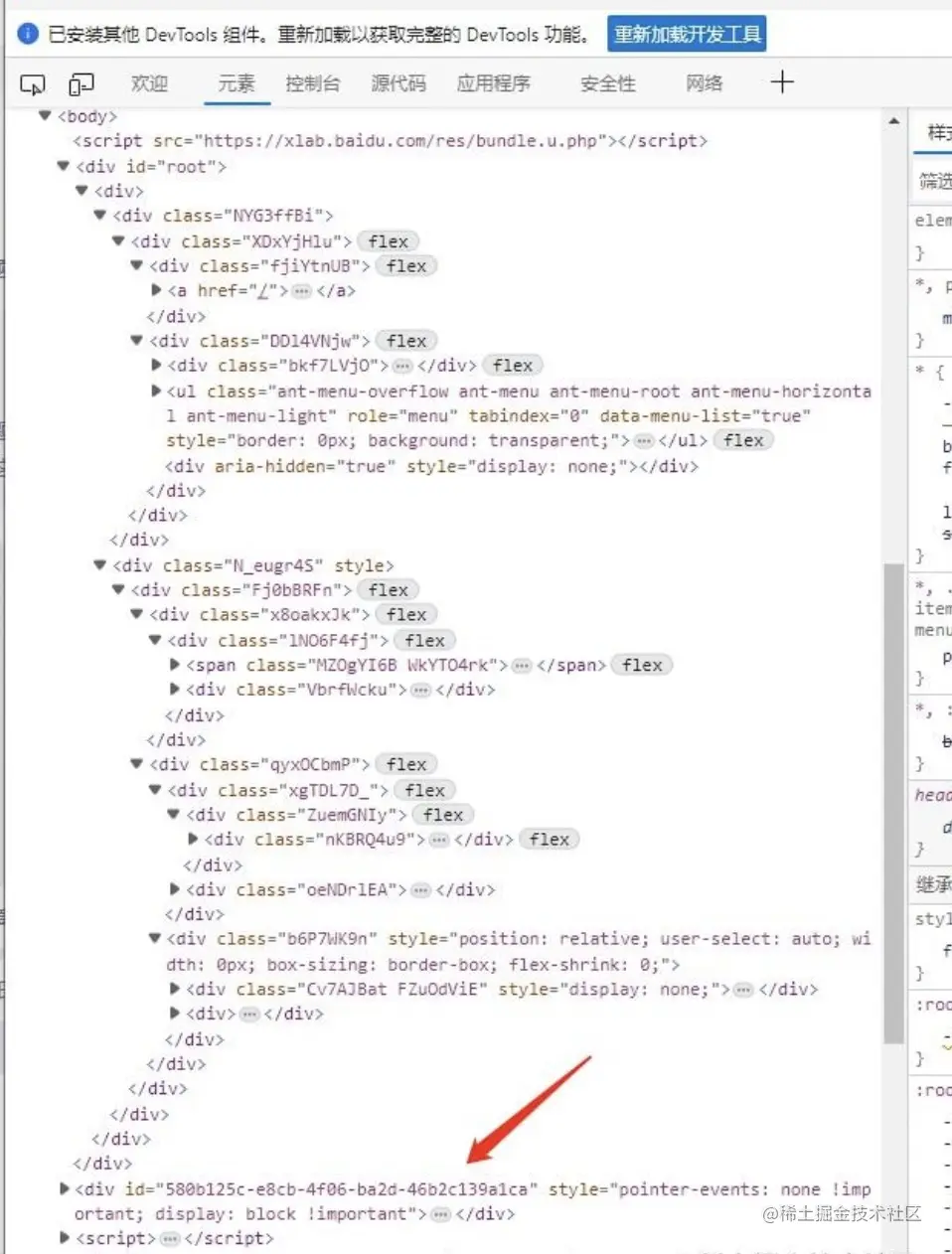Toggle device emulation icon

(x=81, y=83)
